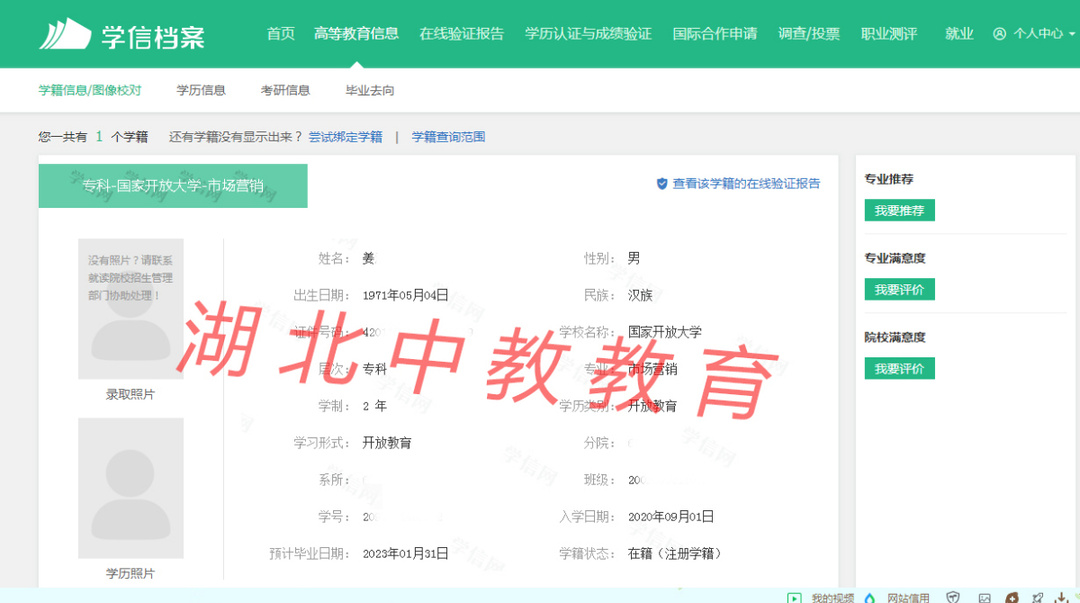Image resolution: width=1080 pixels, height=603 pixels.
Task: Open the 个人中心 user account icon
Action: pos(999,34)
